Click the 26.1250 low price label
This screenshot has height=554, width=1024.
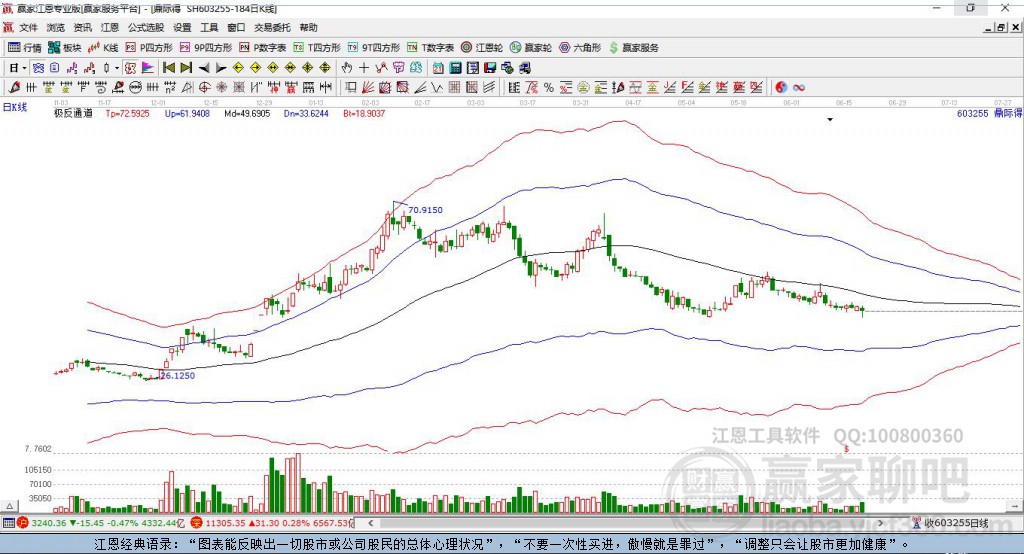(x=178, y=376)
